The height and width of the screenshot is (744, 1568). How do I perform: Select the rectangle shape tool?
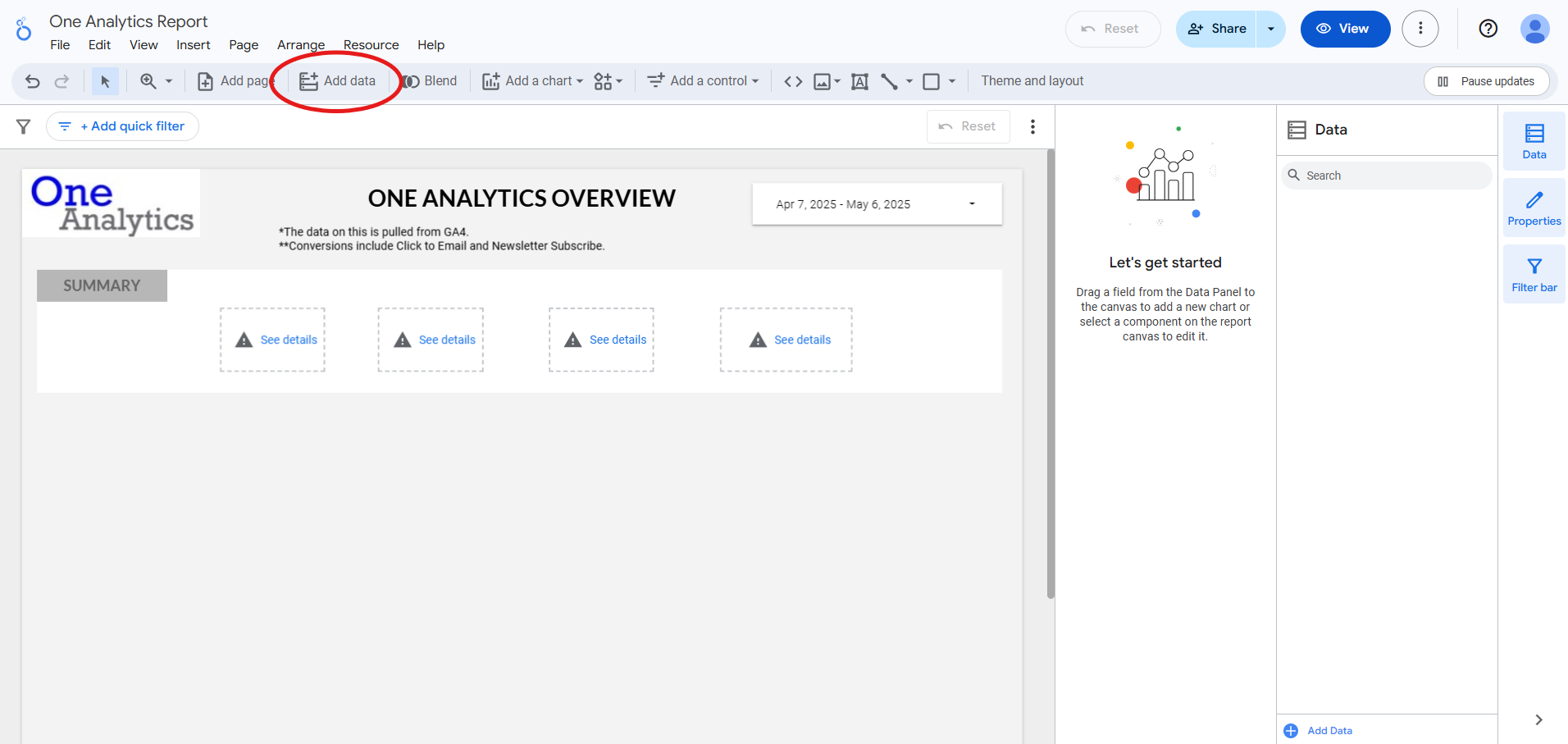coord(932,81)
